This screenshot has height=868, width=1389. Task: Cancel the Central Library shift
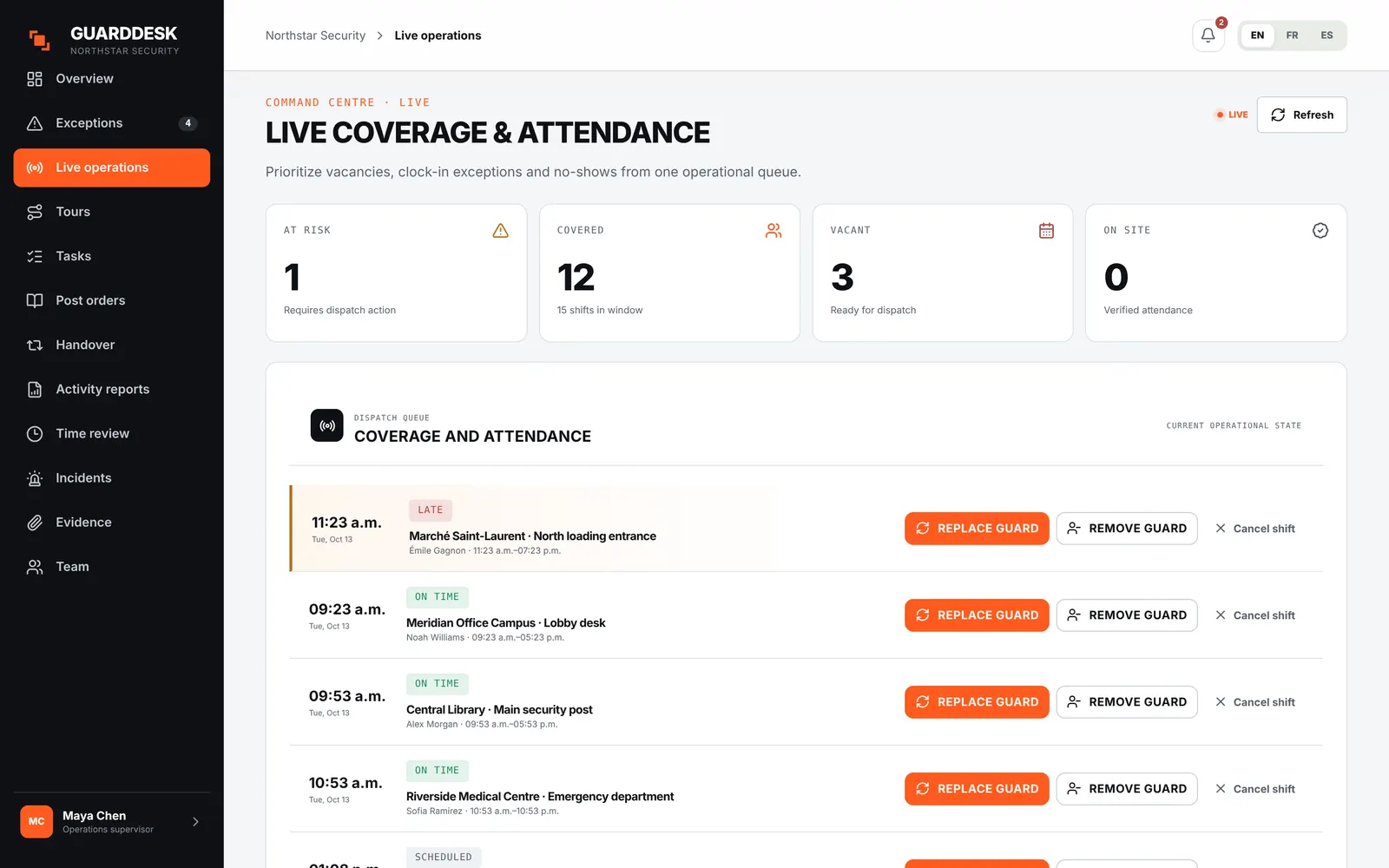(1255, 702)
